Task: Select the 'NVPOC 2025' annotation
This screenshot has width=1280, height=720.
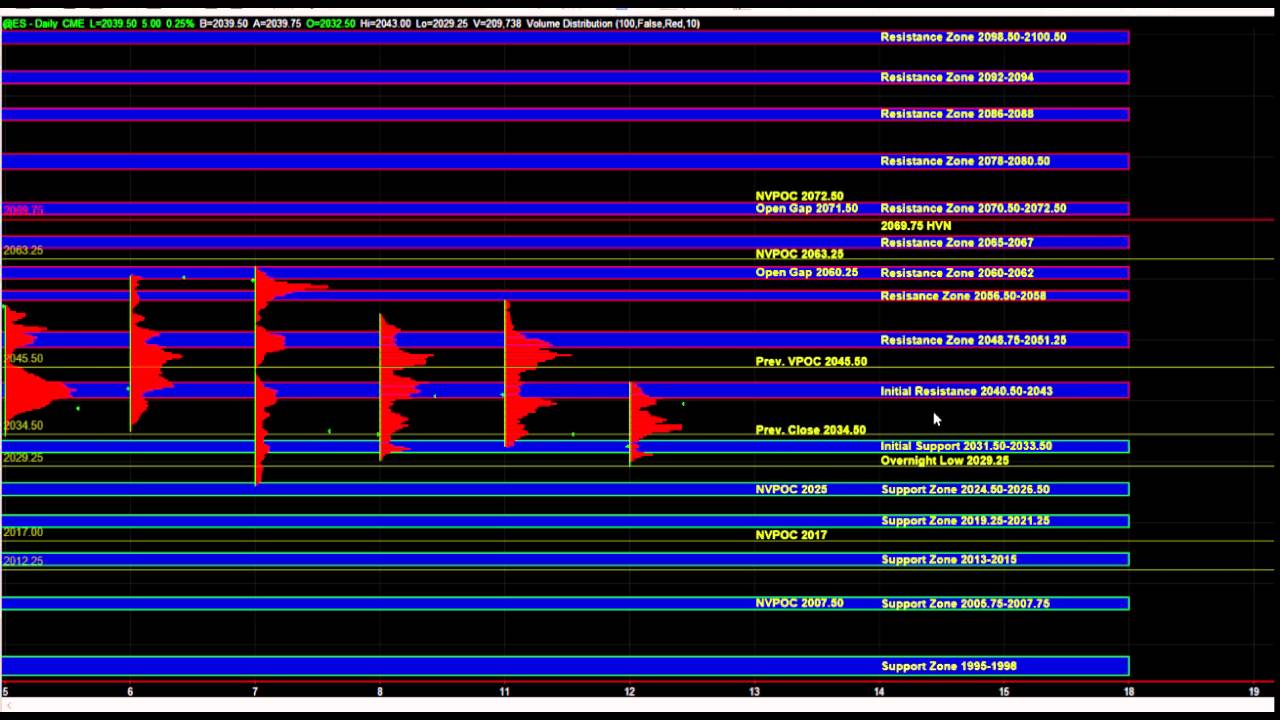Action: click(x=791, y=490)
